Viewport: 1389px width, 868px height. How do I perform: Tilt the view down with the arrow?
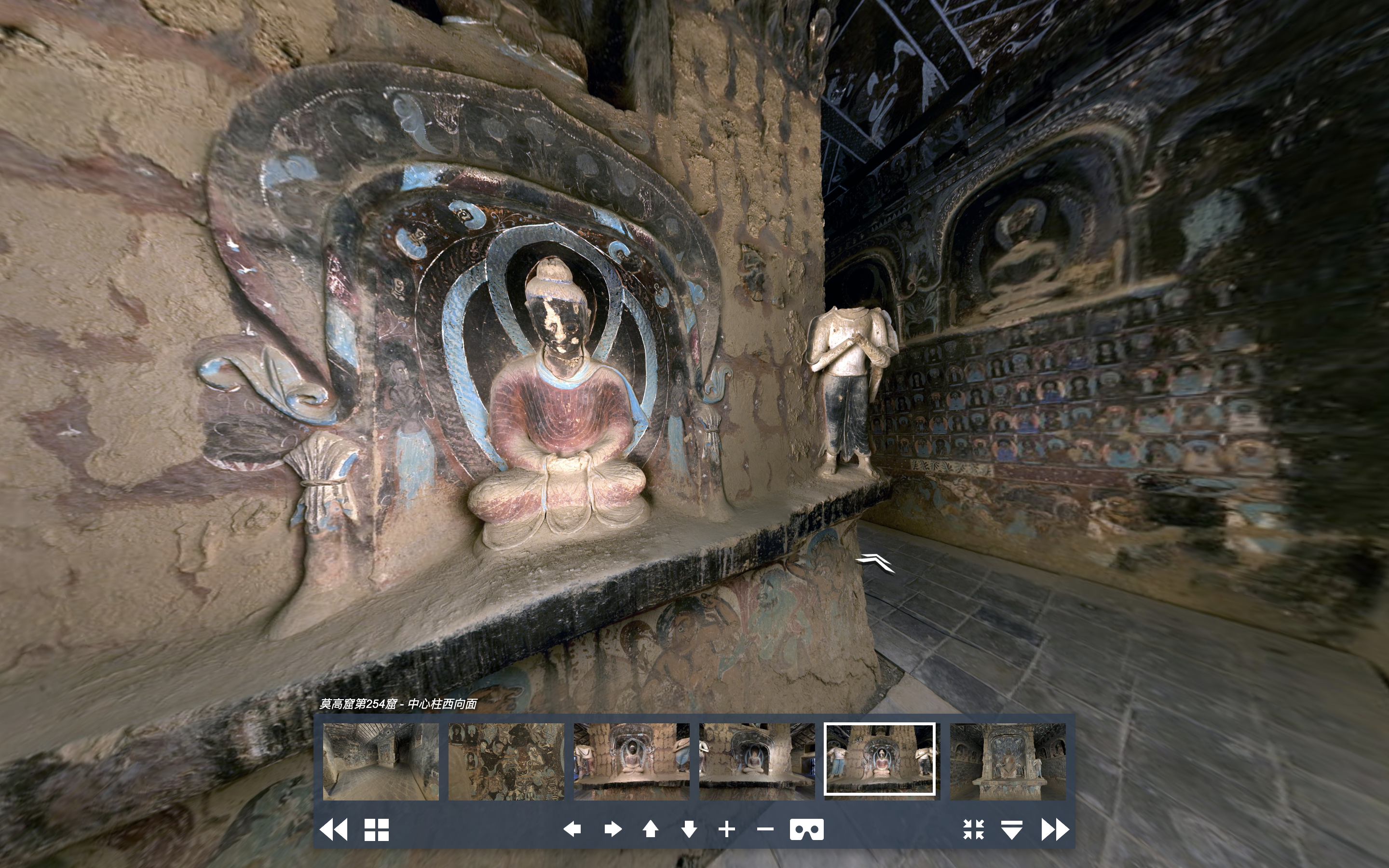[689, 829]
